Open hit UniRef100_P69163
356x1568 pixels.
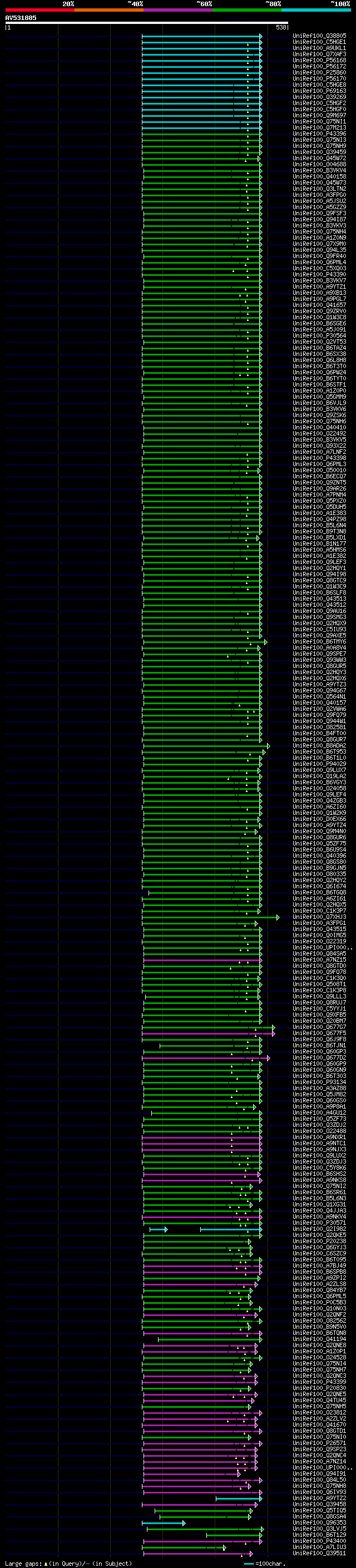(x=319, y=91)
